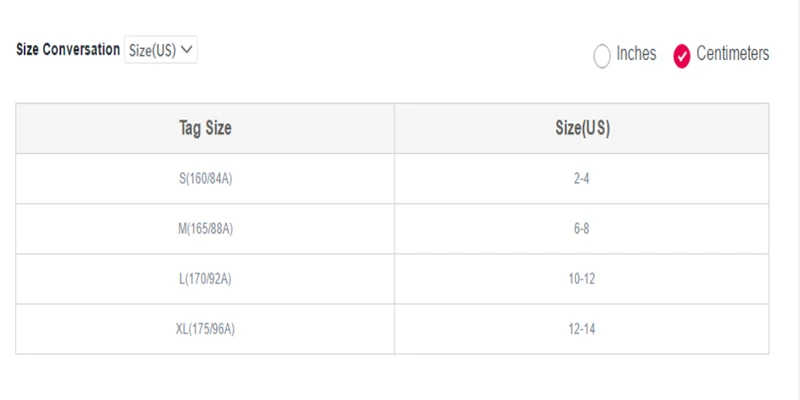Select the checked Centimeters radio button
Viewport: 800px width, 400px height.
(x=682, y=56)
